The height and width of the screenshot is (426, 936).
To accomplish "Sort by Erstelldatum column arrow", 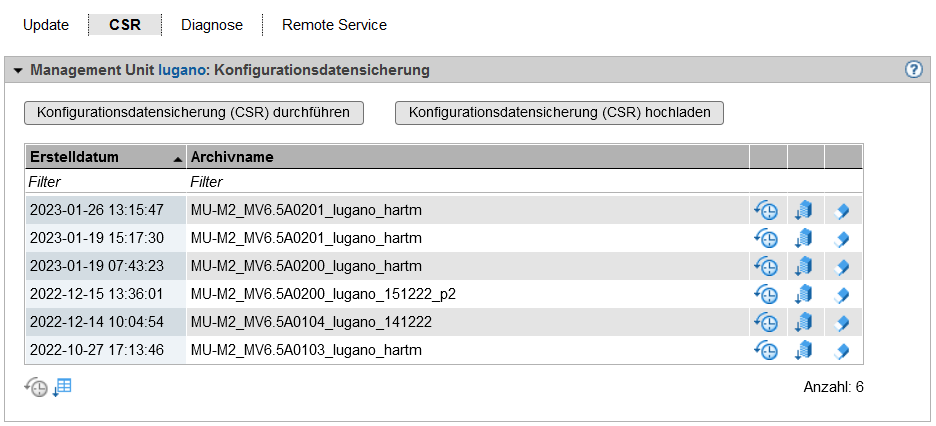I will 177,158.
